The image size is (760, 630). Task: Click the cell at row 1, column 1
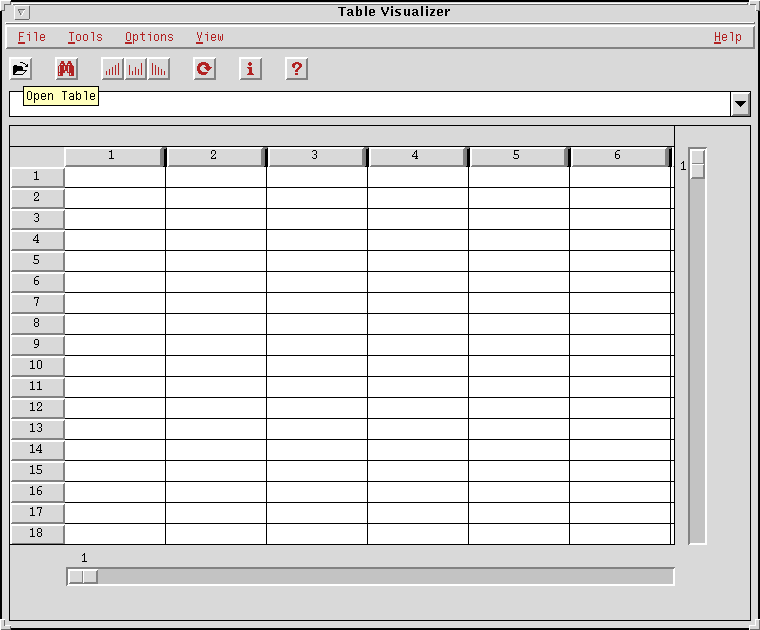(x=115, y=177)
